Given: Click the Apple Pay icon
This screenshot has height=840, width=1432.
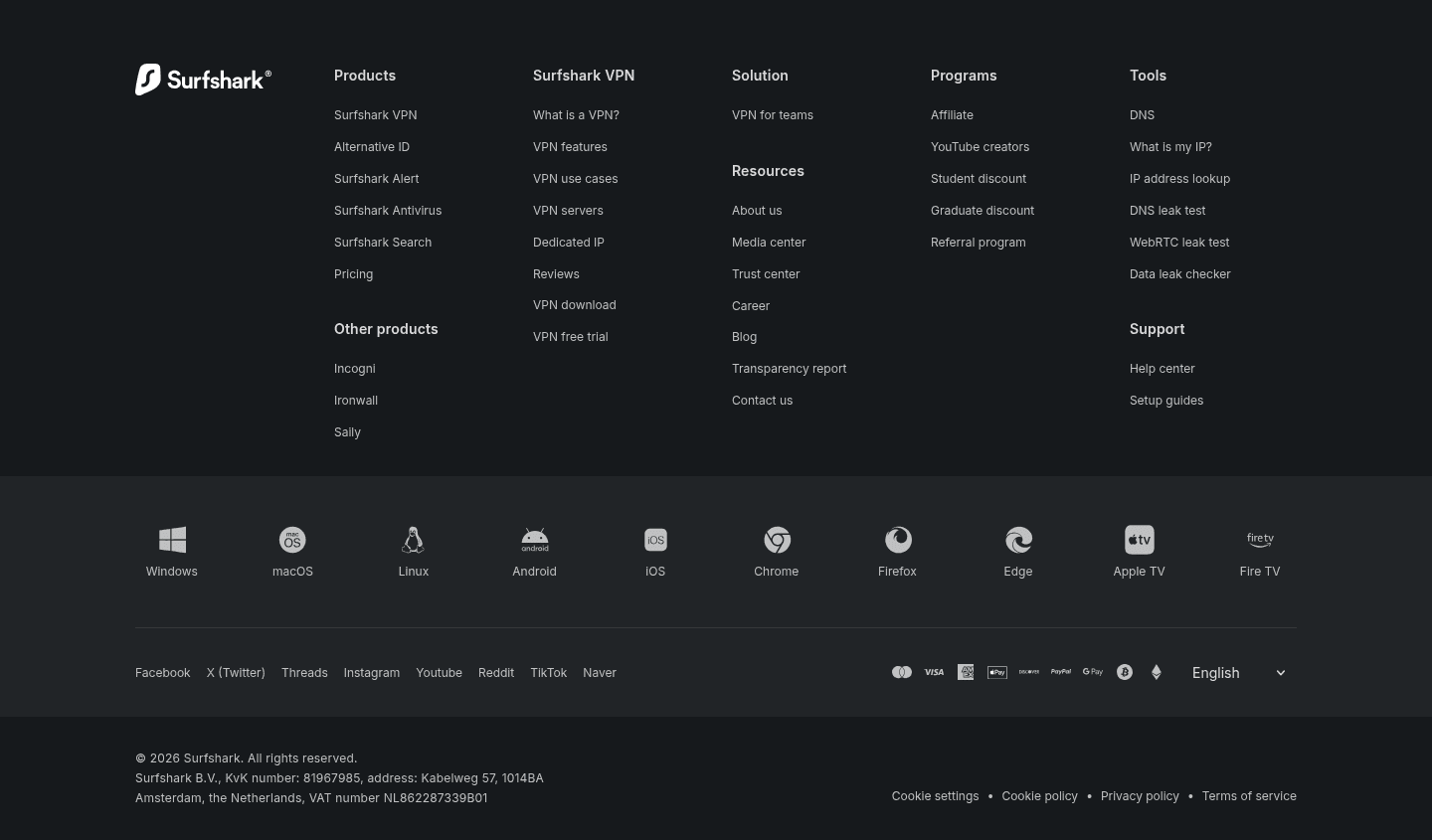Looking at the screenshot, I should point(997,673).
